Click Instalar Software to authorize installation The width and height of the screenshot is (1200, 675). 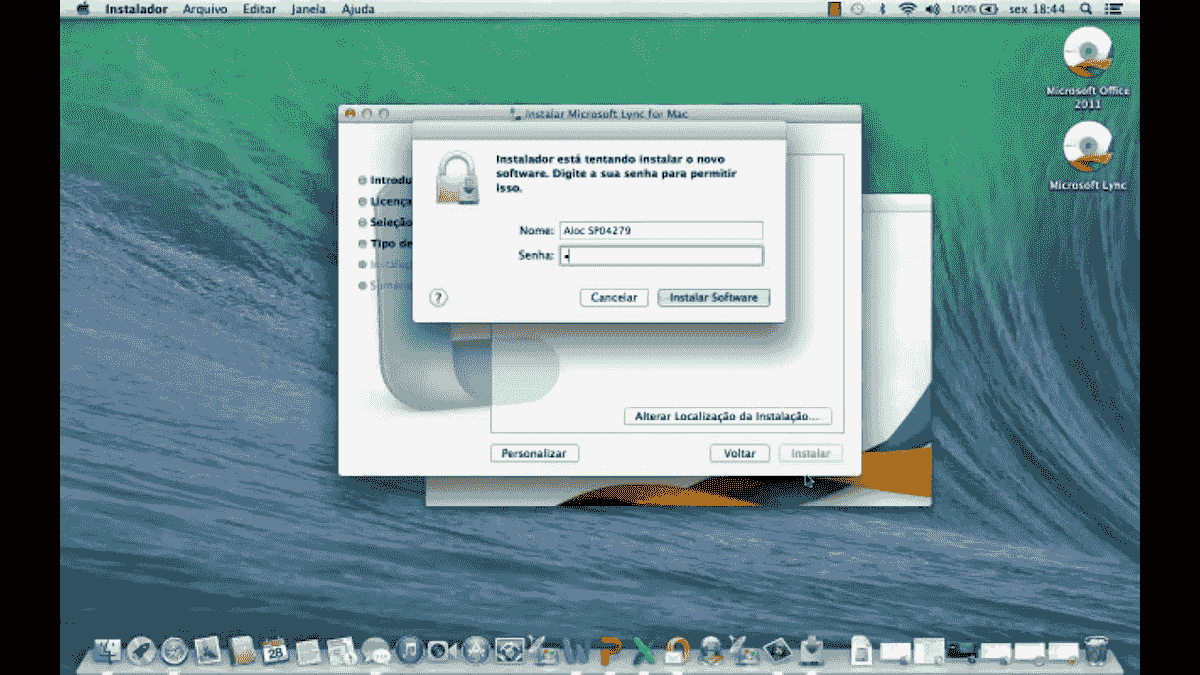pyautogui.click(x=714, y=297)
